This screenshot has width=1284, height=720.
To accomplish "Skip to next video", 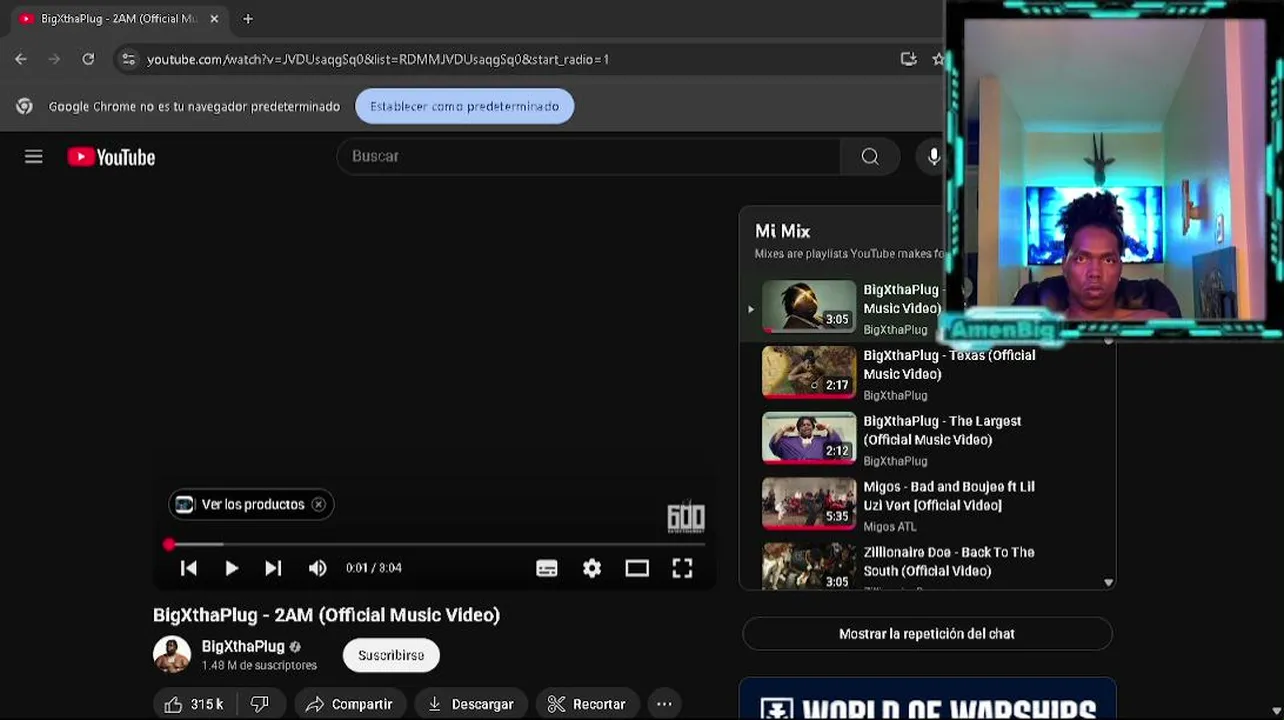I will pos(273,568).
